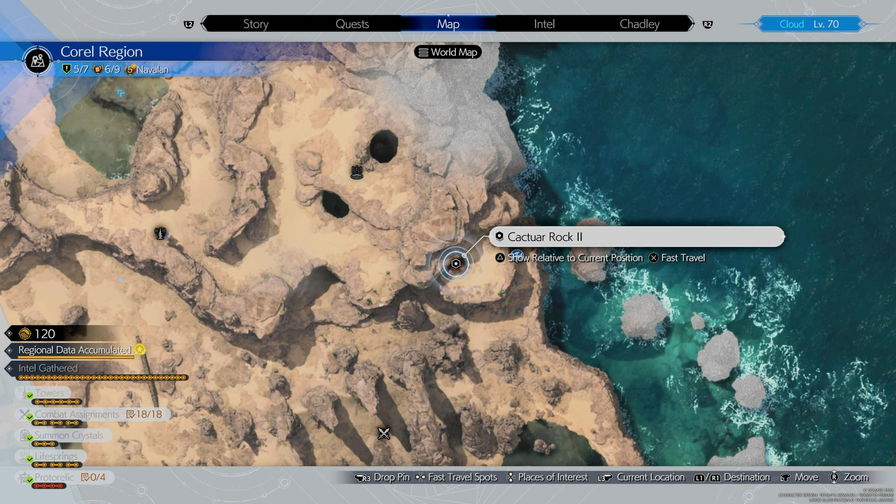Toggle the Summon Crystals checkmark
The width and height of the screenshot is (896, 504).
click(x=28, y=436)
